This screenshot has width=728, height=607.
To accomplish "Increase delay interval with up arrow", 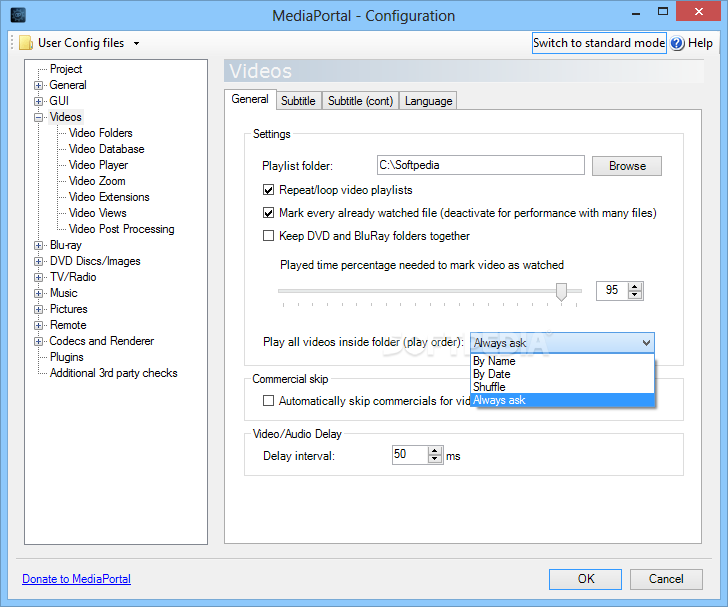I will click(435, 451).
